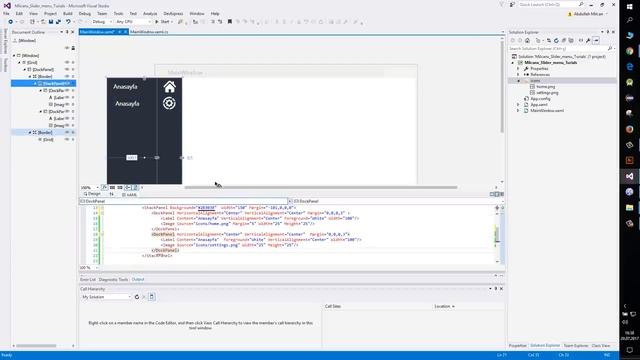Toggle visibility eye of last [Grid] row
640x360 pixels.
pos(67,139)
